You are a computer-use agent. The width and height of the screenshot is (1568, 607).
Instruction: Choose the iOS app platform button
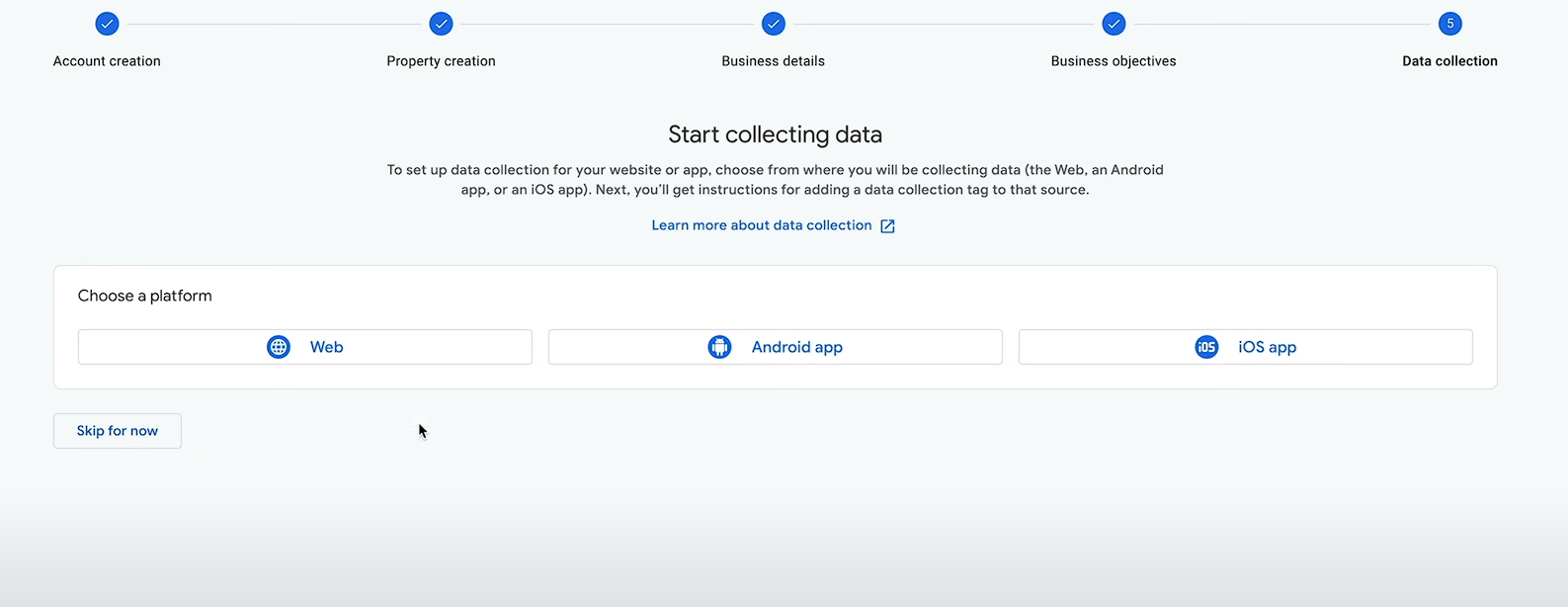(1246, 347)
